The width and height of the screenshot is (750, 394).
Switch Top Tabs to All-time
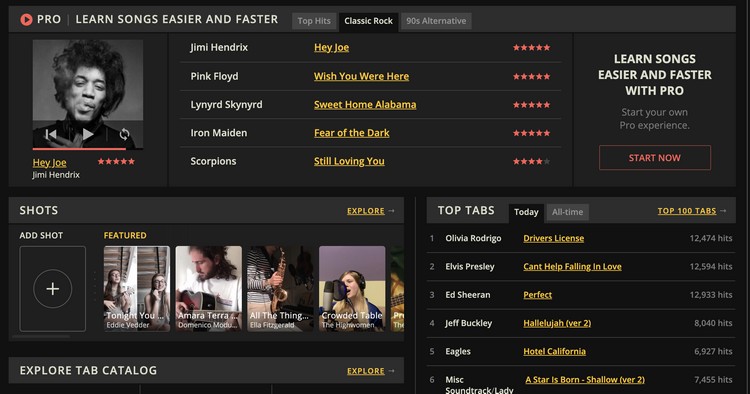tap(568, 212)
